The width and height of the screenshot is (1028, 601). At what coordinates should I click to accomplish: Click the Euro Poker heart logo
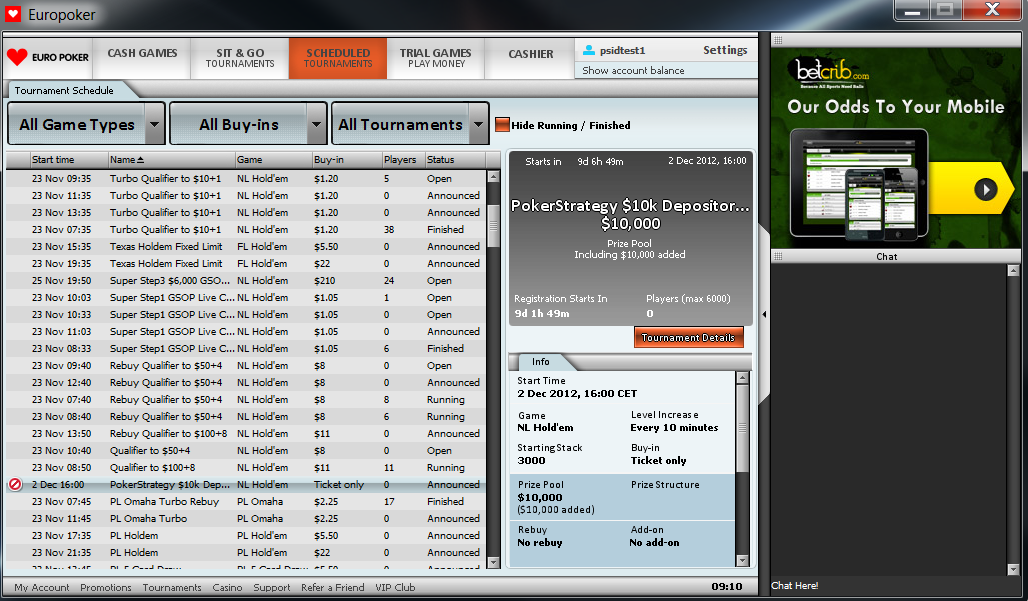(17, 57)
